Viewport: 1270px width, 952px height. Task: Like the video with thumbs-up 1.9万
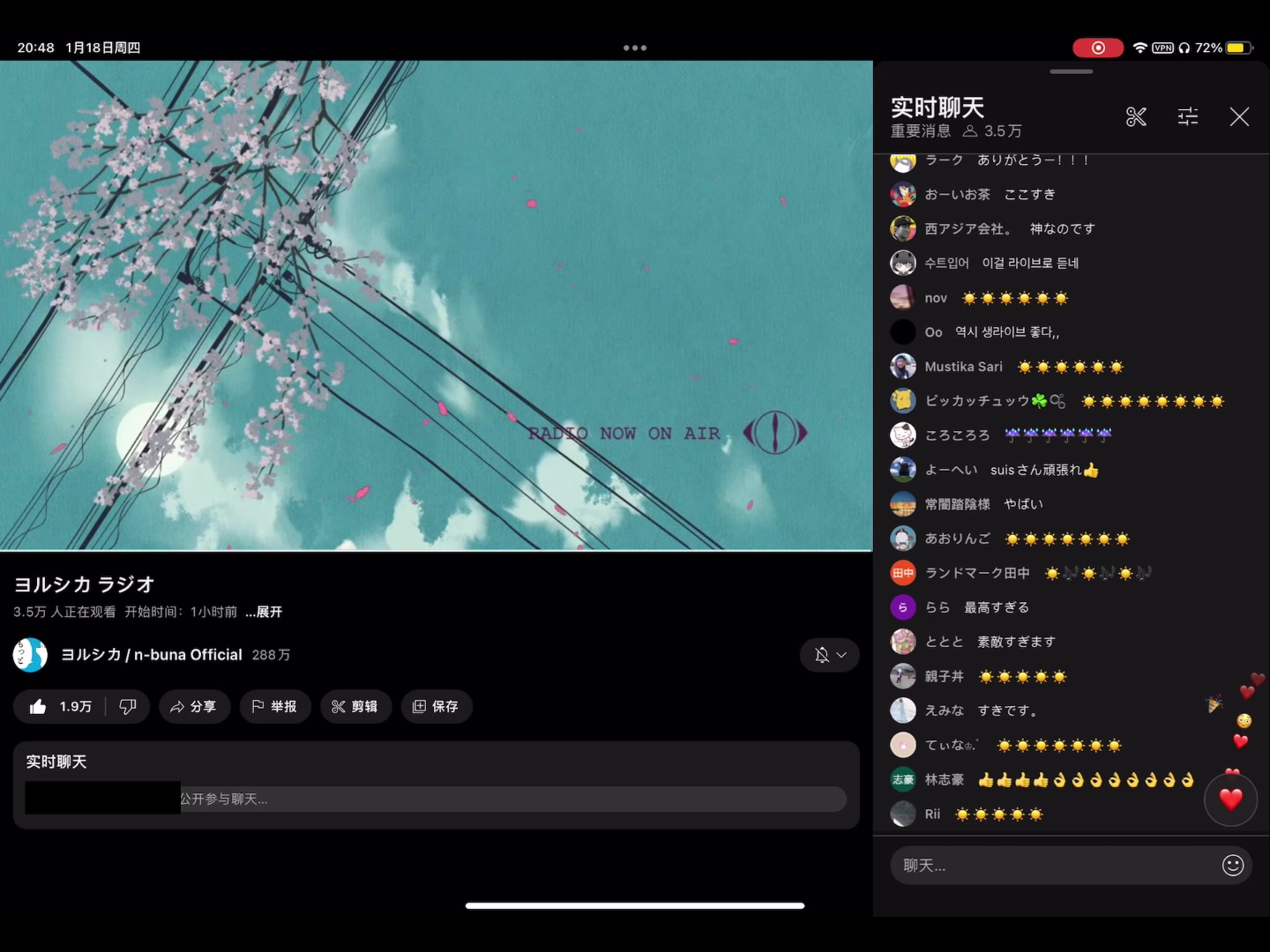[60, 706]
